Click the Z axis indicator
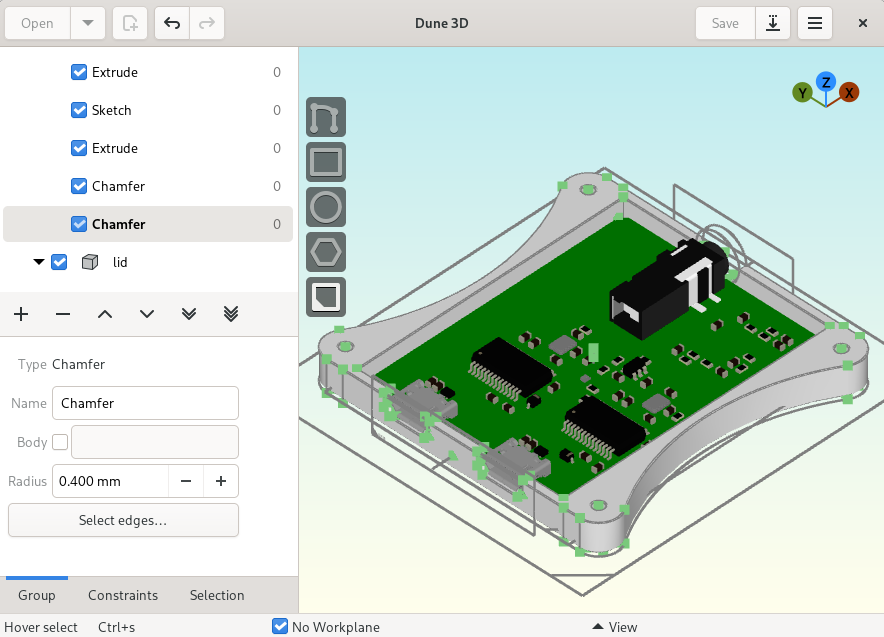This screenshot has height=637, width=884. [826, 82]
